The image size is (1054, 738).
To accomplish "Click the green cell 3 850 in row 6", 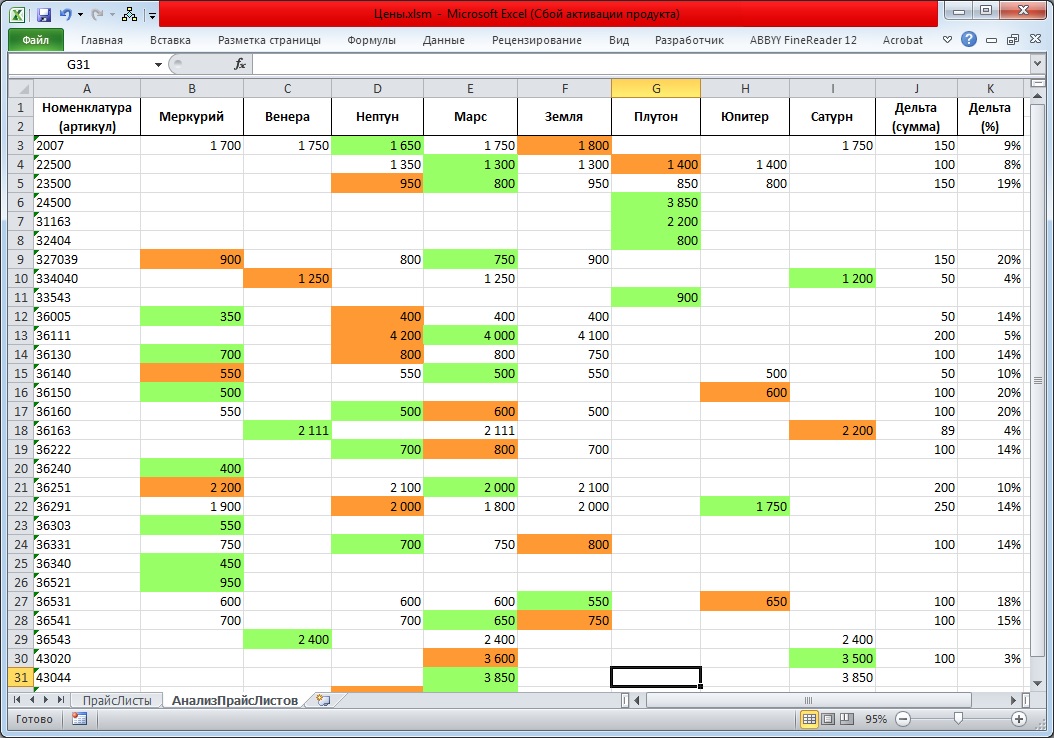I will coord(656,202).
